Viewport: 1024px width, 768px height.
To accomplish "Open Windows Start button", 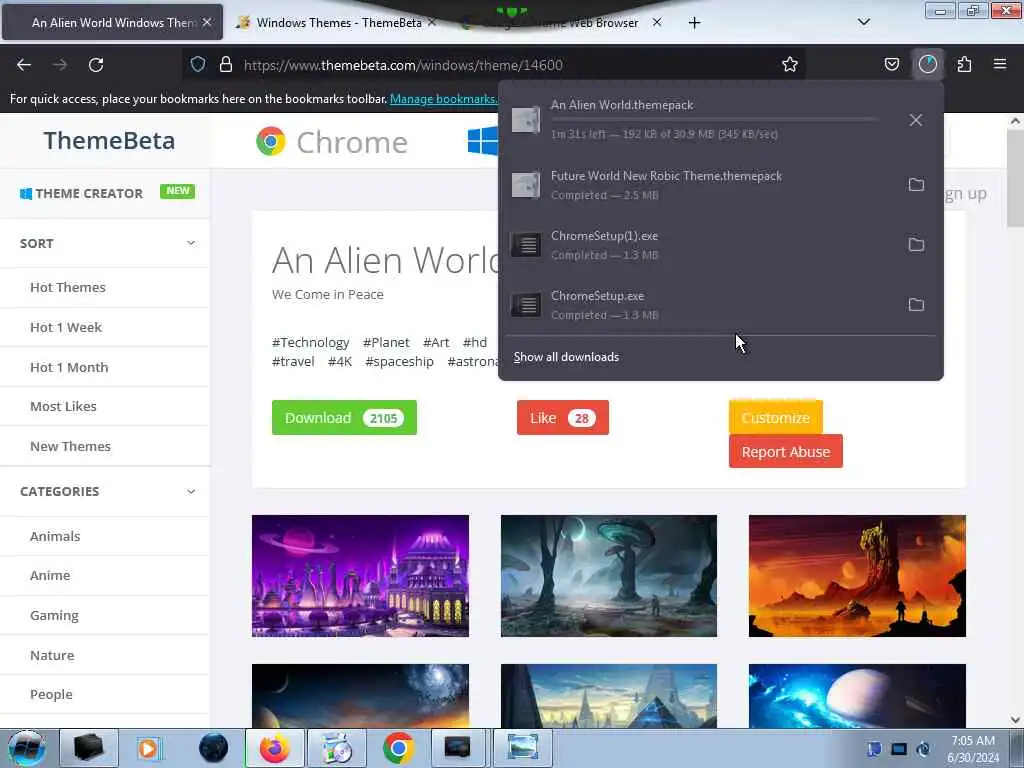I will pos(26,748).
